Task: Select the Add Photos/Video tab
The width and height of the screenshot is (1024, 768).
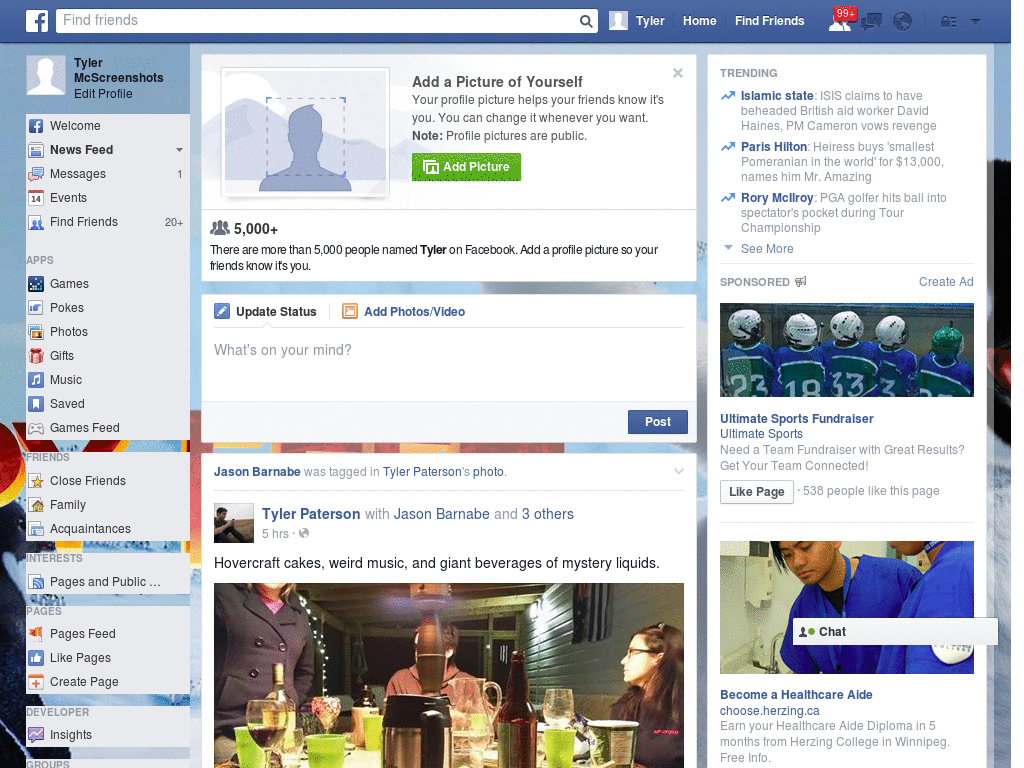Action: (x=404, y=312)
